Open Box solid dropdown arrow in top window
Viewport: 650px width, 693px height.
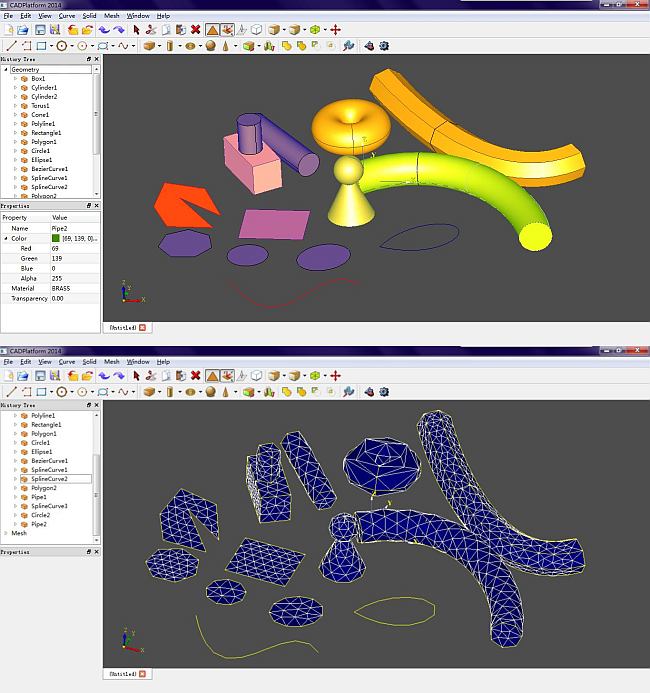tap(159, 46)
